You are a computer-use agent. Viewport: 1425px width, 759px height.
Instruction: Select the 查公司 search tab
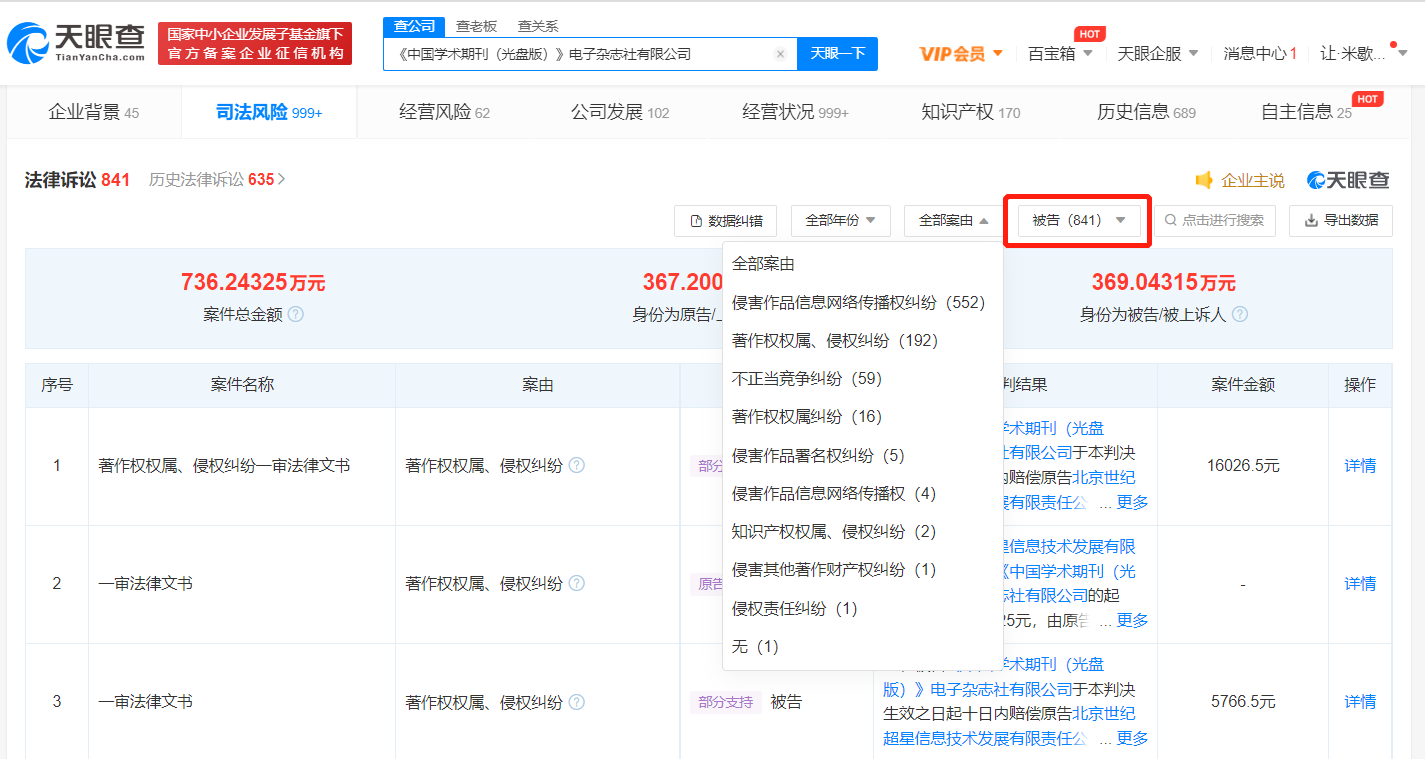point(414,27)
